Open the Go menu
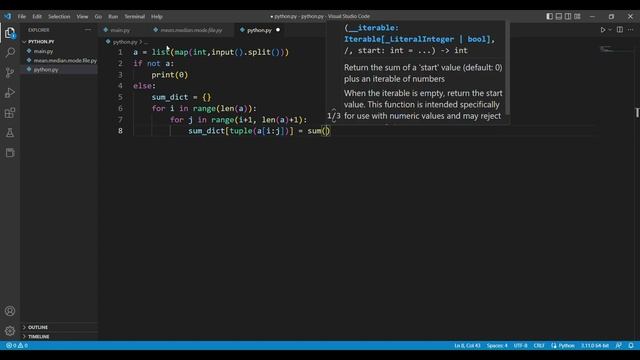This screenshot has height=360, width=640. (x=98, y=16)
